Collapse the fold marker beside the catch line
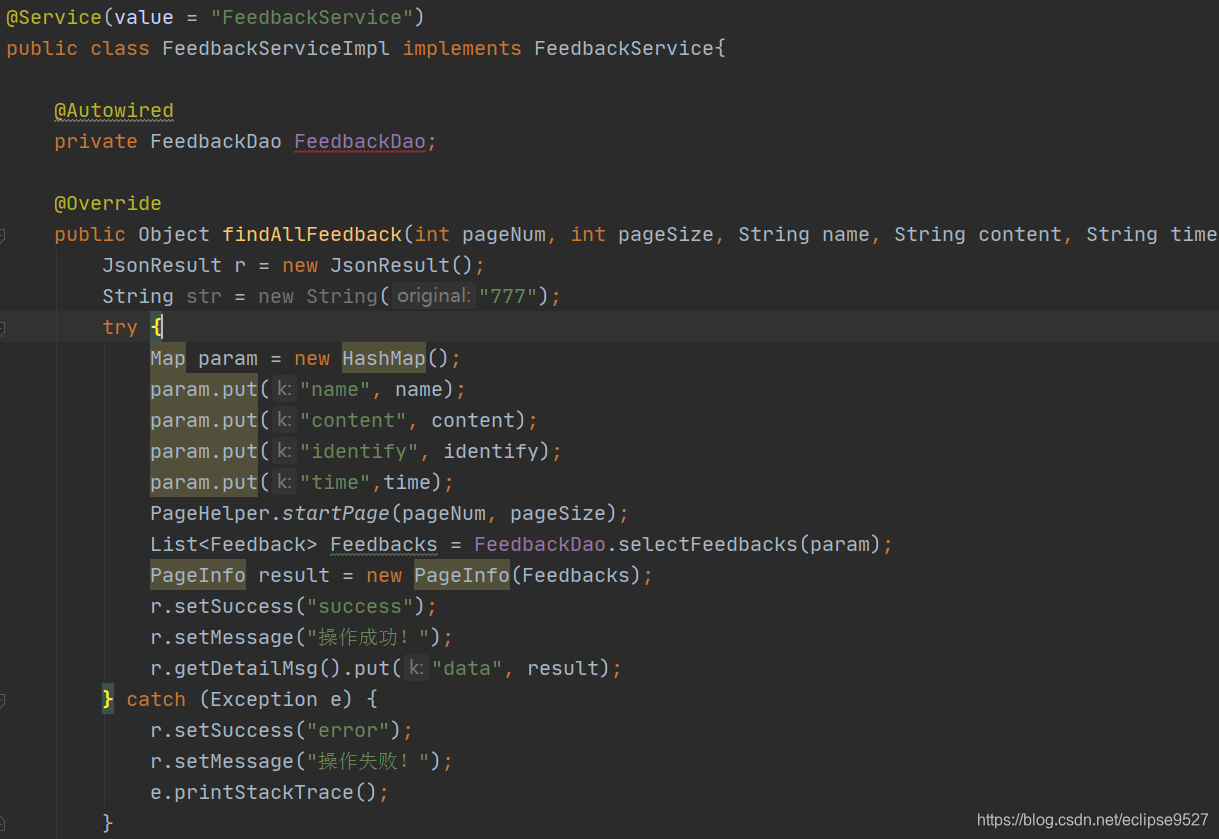The height and width of the screenshot is (839, 1219). [2, 701]
